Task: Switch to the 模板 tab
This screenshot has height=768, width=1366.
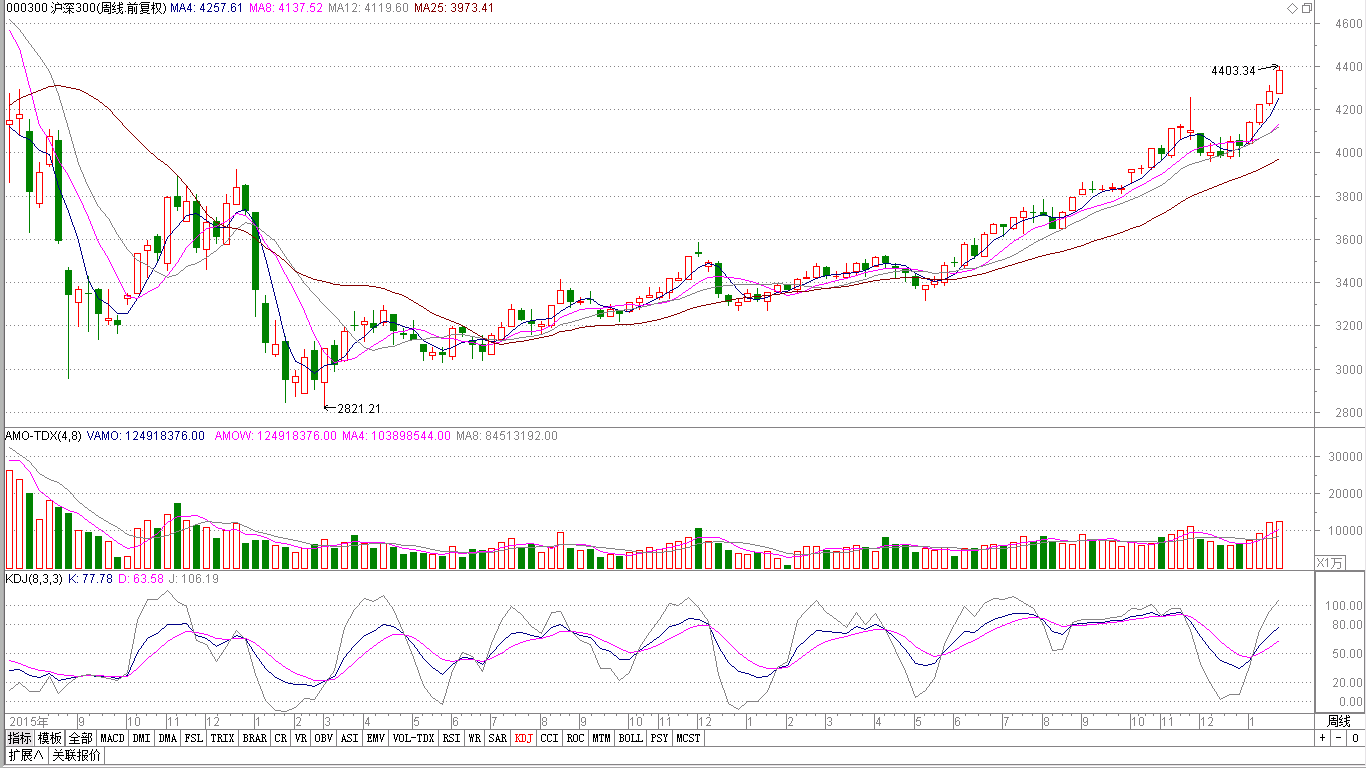Action: pos(50,738)
